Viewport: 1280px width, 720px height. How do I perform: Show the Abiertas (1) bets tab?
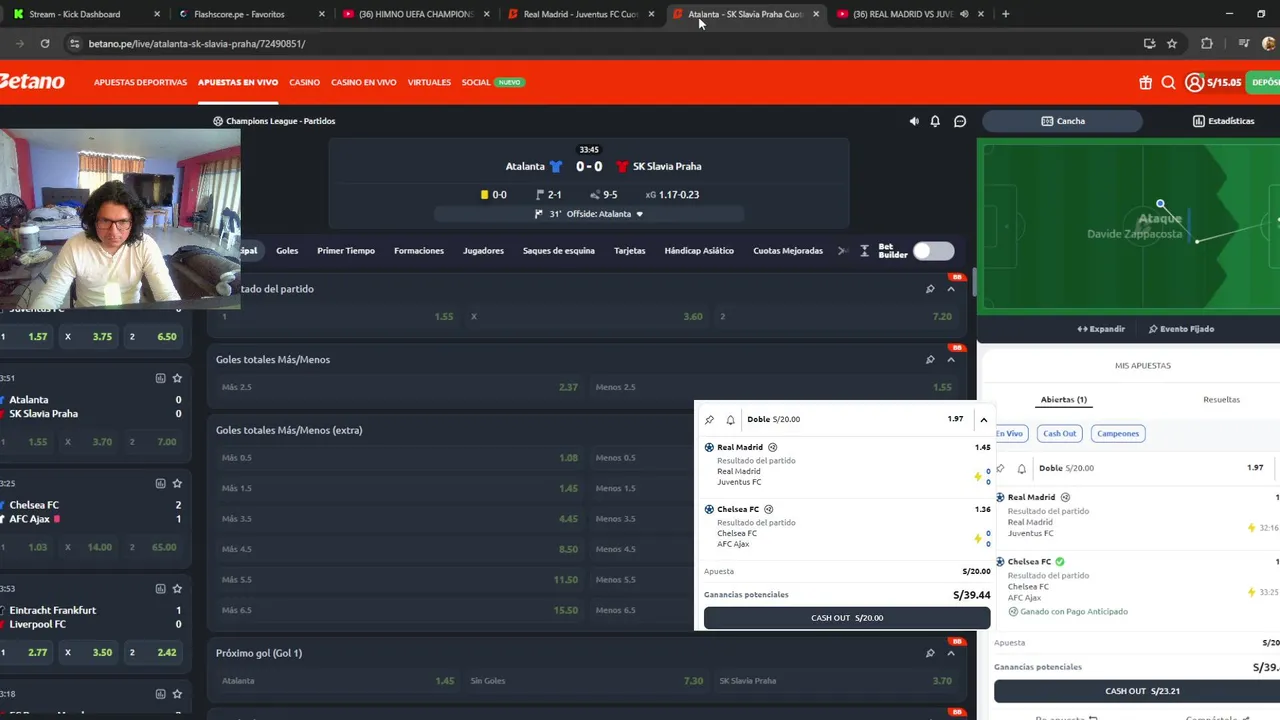[1063, 400]
